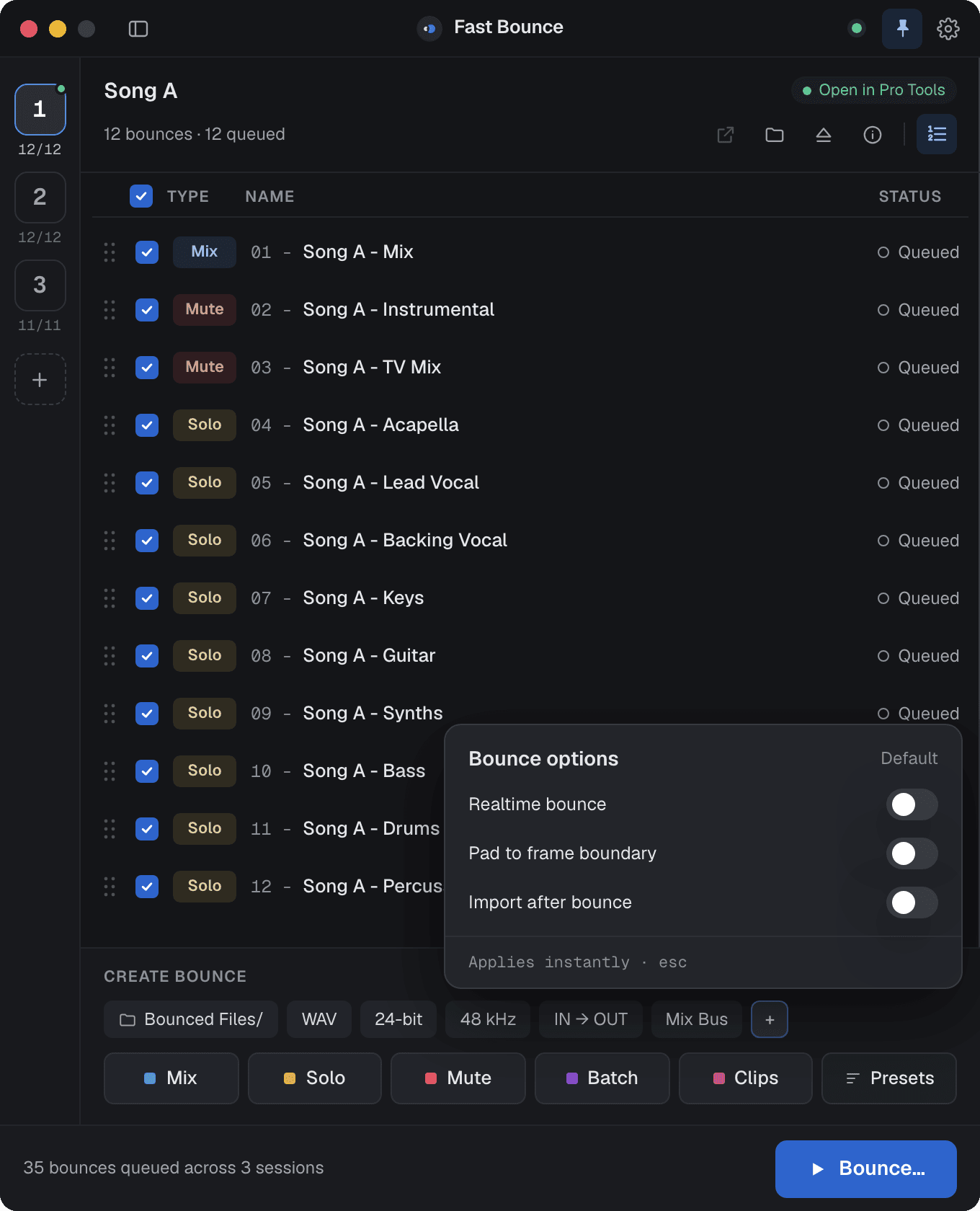Viewport: 980px width, 1211px height.
Task: Uncheck Song A - Instrumental checkbox
Action: click(147, 310)
